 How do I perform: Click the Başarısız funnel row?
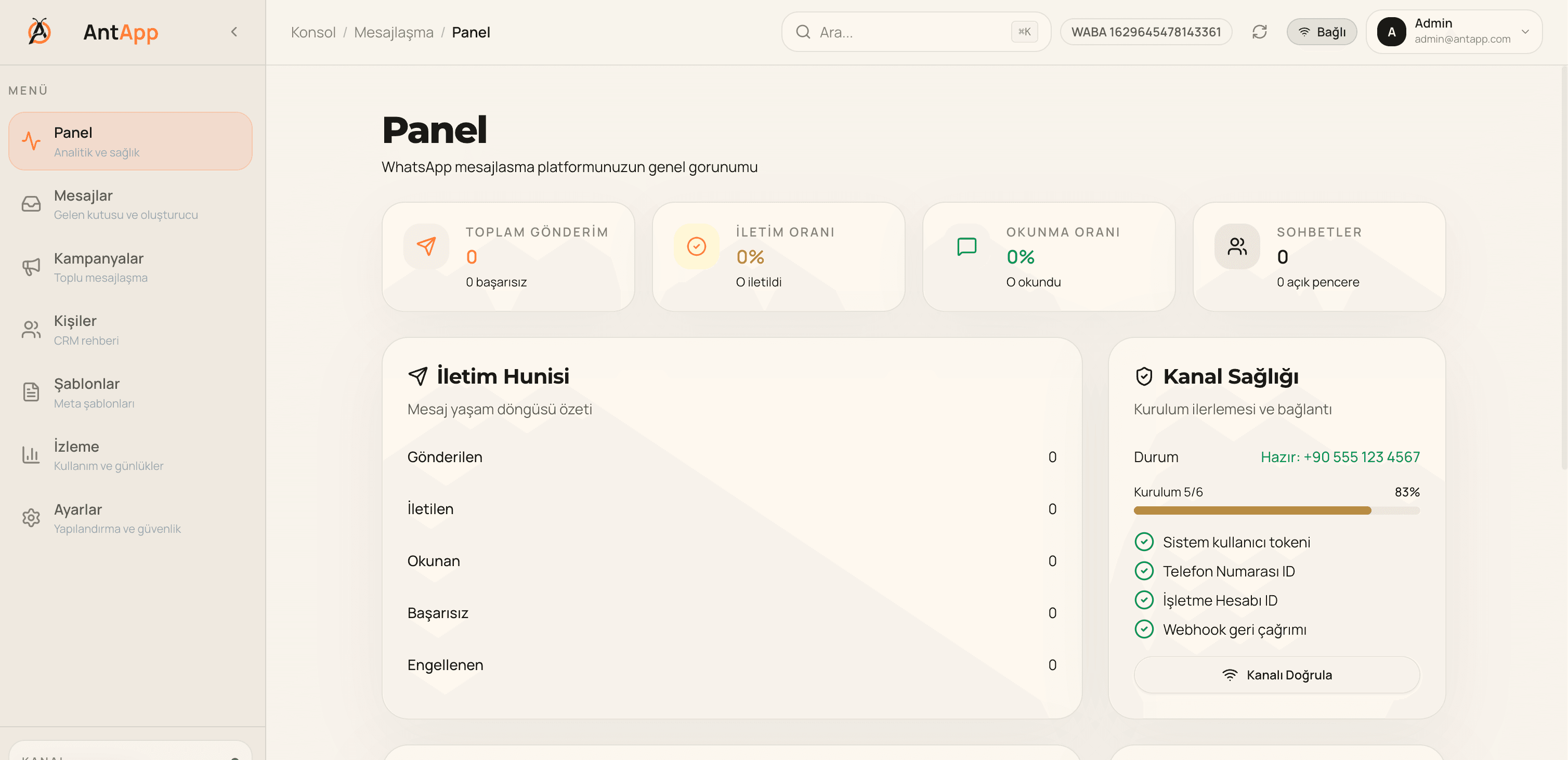click(x=731, y=613)
